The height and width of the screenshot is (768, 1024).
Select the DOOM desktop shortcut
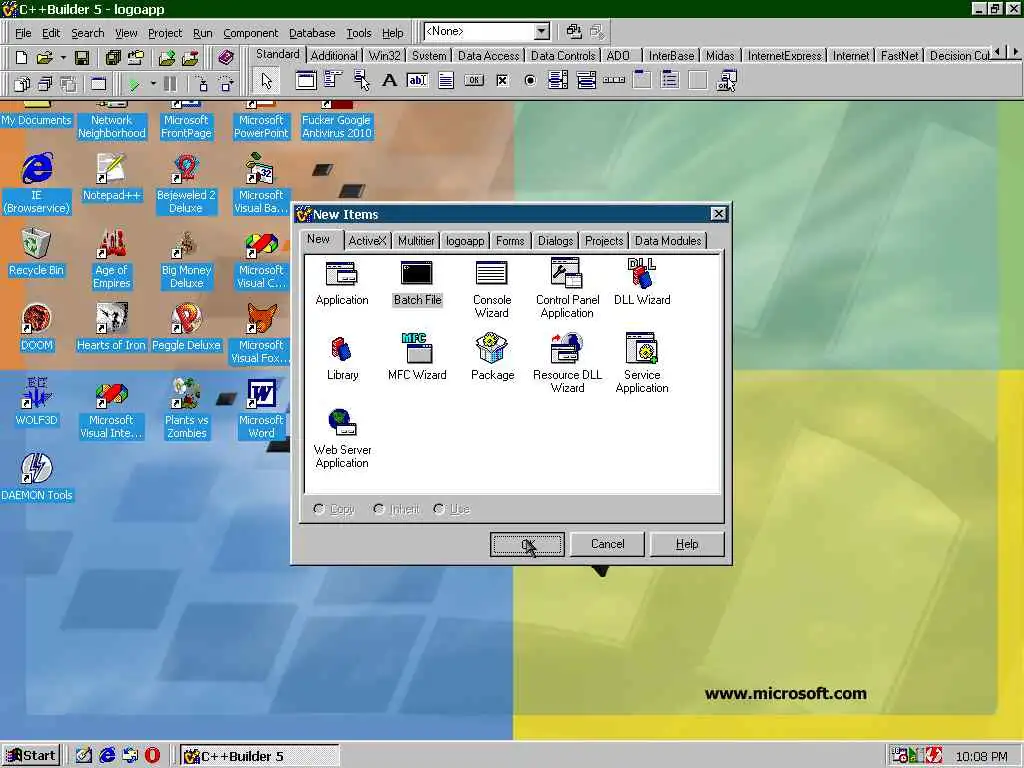[x=36, y=327]
